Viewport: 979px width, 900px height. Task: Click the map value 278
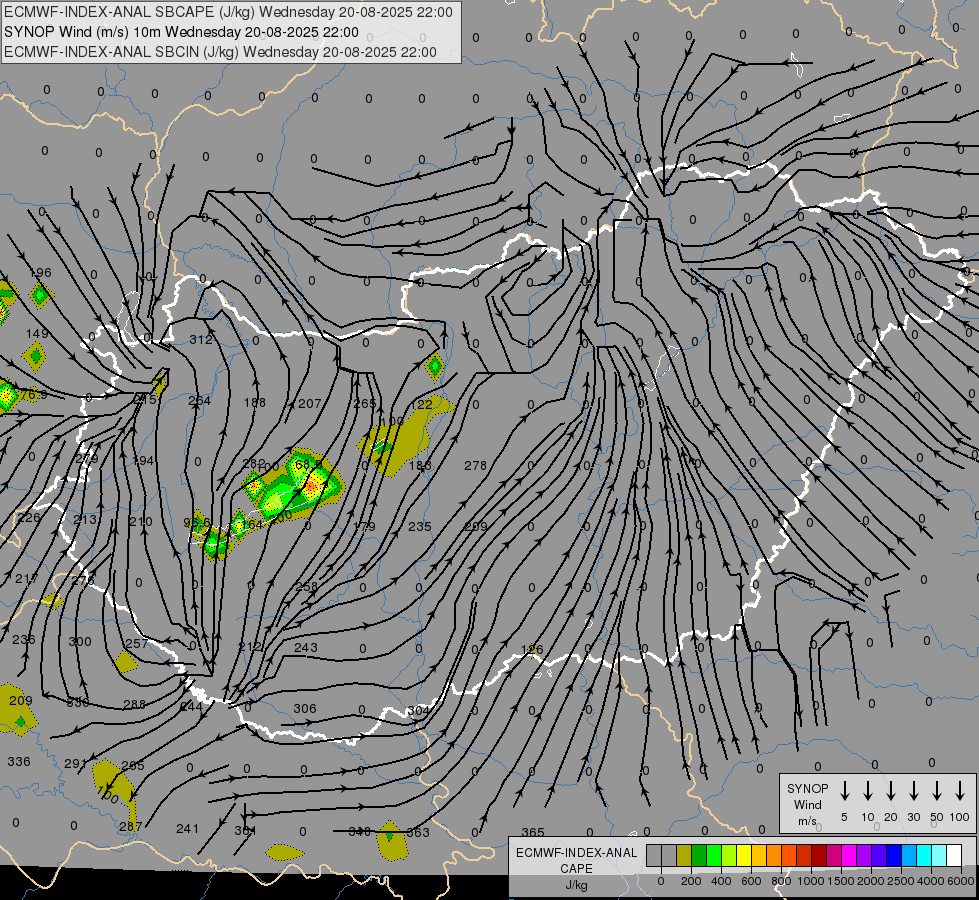476,465
